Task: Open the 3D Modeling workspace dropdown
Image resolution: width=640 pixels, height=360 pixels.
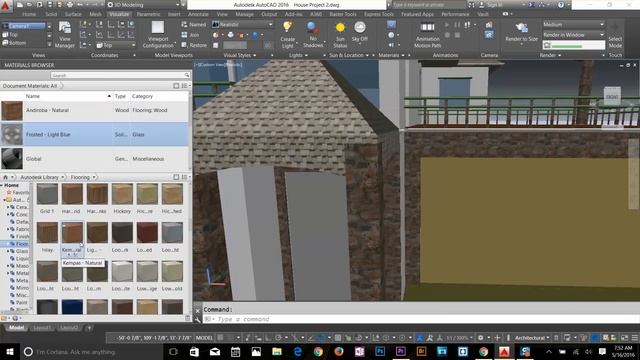Action: pyautogui.click(x=143, y=5)
